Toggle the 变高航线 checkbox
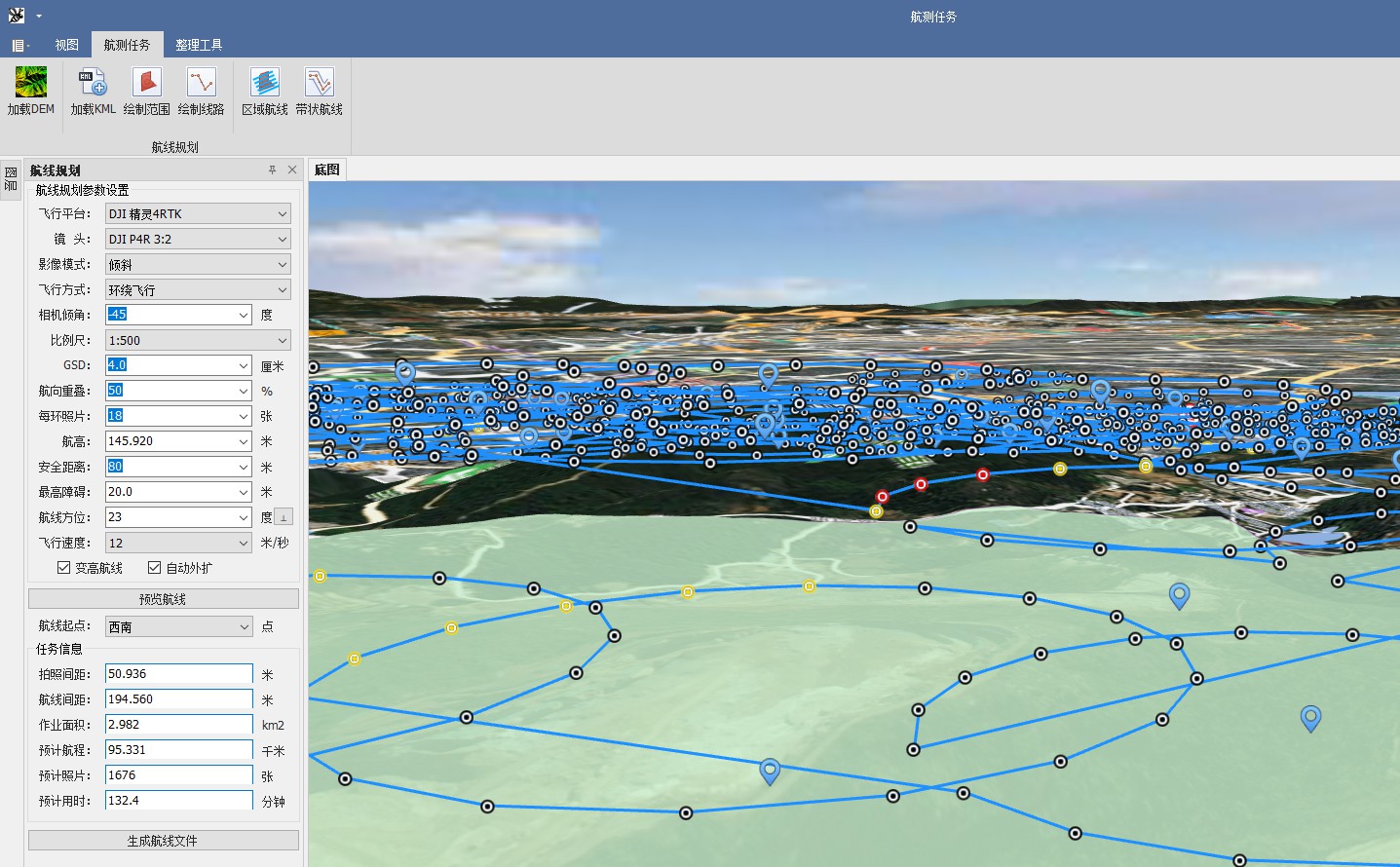This screenshot has height=867, width=1400. [x=90, y=568]
